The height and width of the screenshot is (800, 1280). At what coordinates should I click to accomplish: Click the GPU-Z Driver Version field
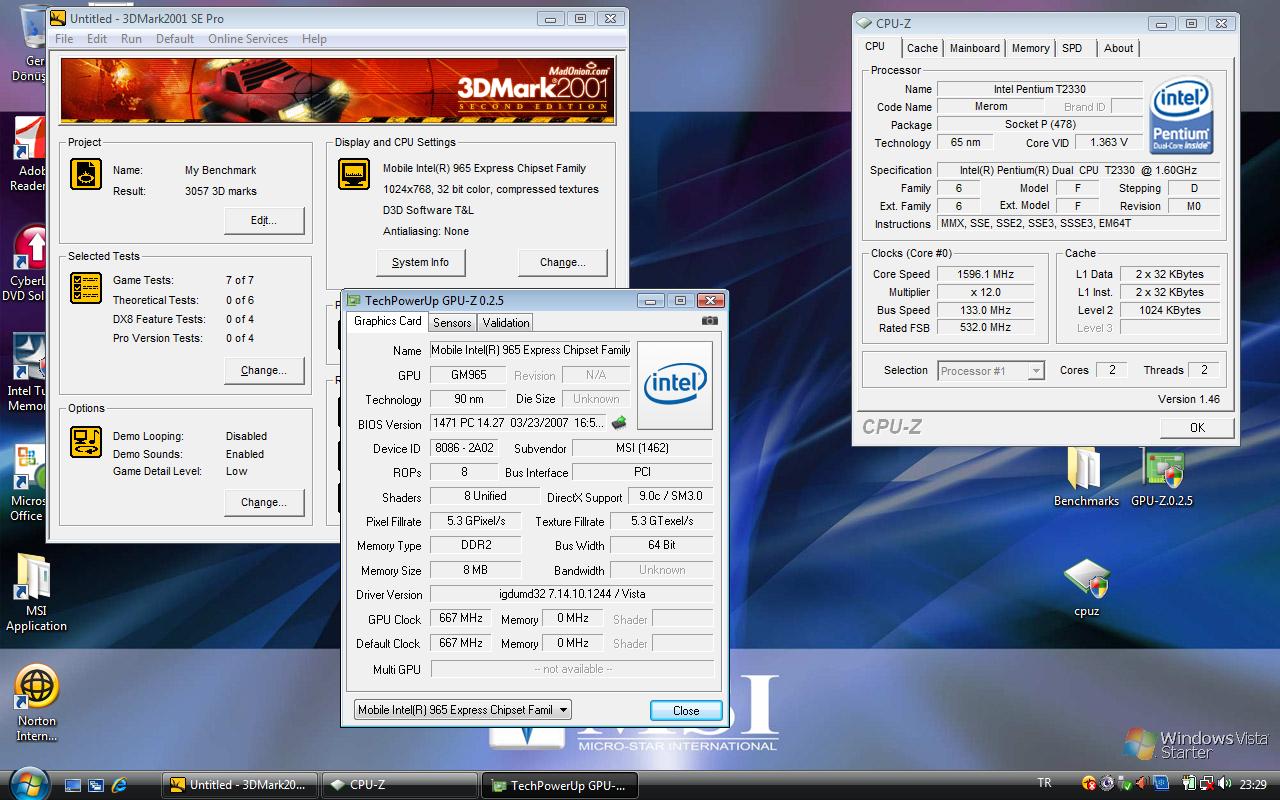[572, 594]
